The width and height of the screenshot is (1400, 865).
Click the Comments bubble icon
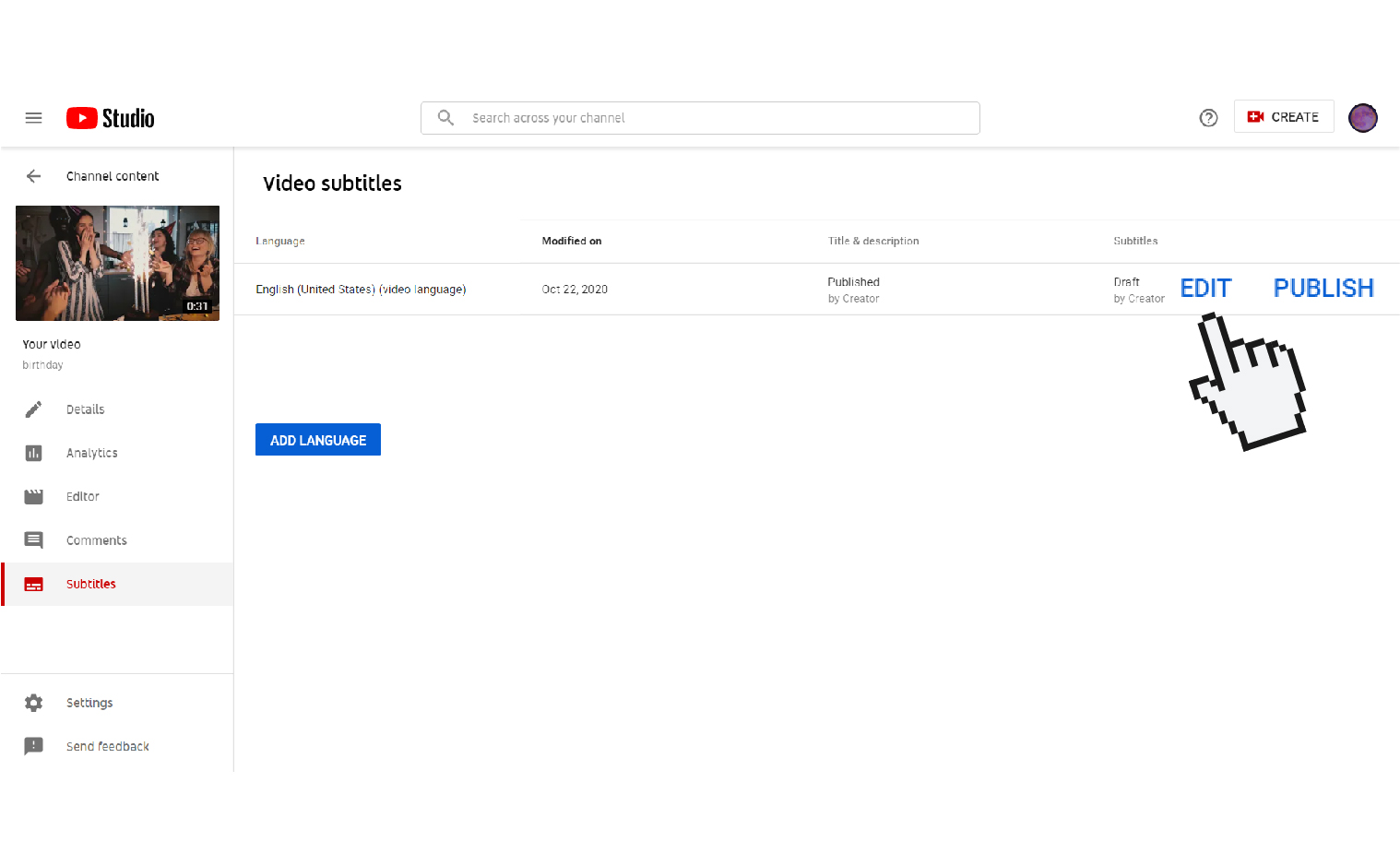pyautogui.click(x=33, y=540)
